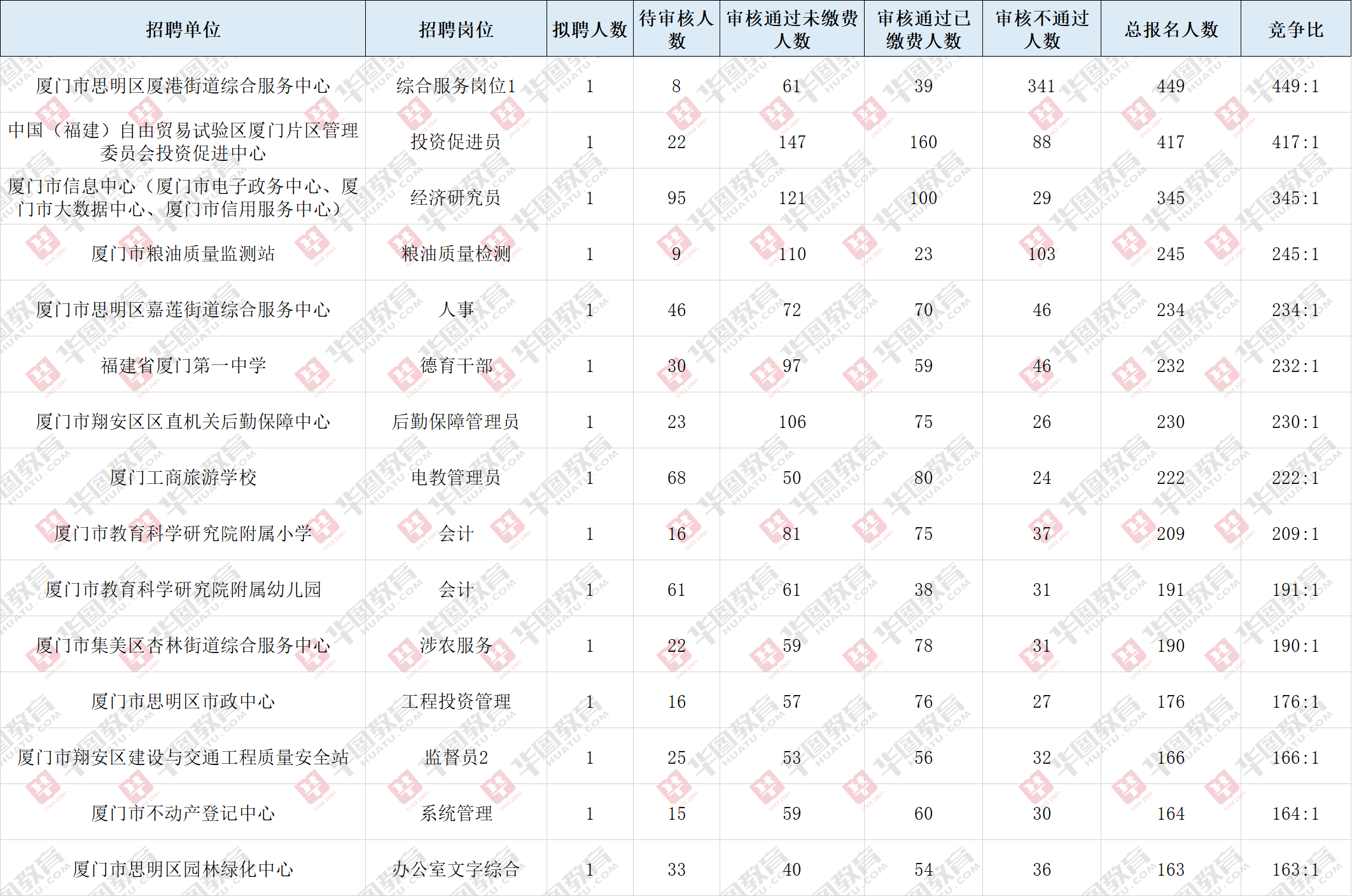Select the 417:1 ratio cell
The height and width of the screenshot is (896, 1352).
coord(1296,141)
